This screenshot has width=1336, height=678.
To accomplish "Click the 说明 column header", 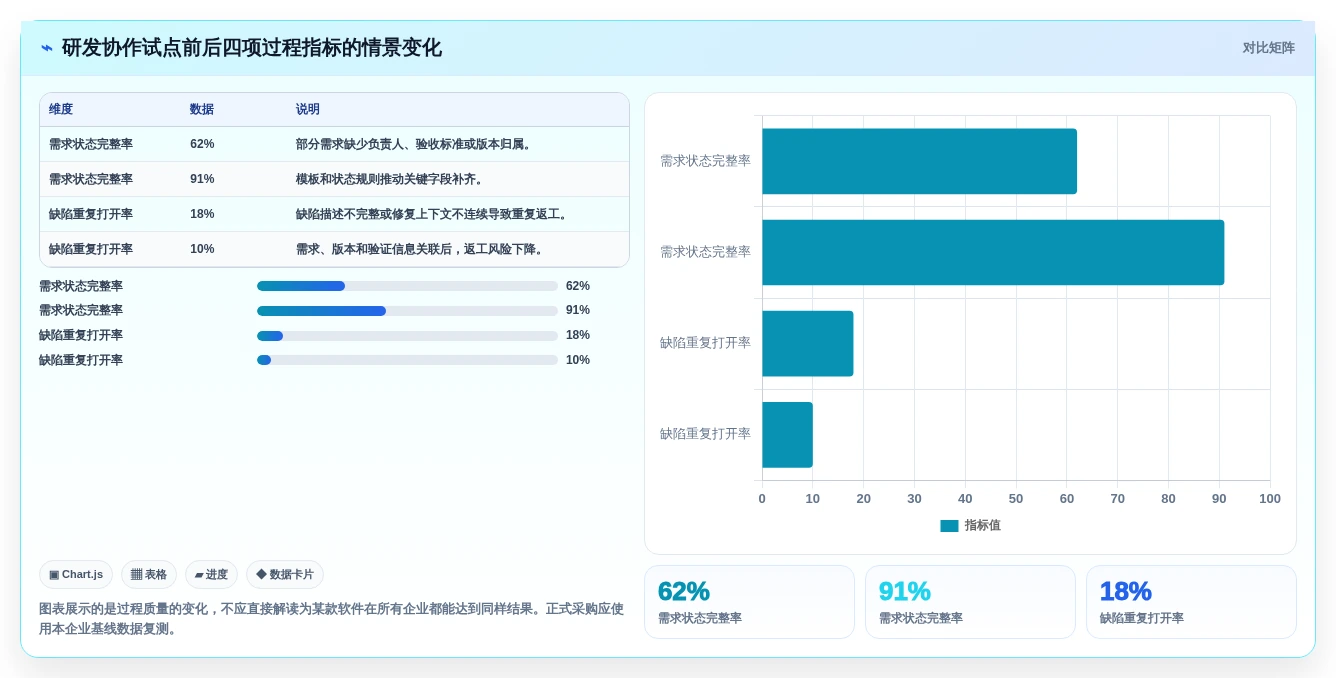I will [x=308, y=109].
